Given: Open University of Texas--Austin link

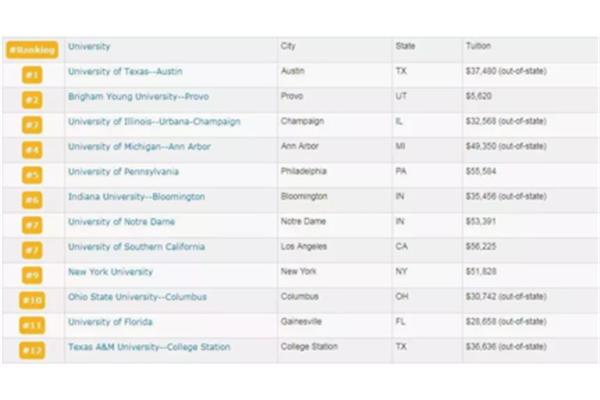Looking at the screenshot, I should (125, 72).
